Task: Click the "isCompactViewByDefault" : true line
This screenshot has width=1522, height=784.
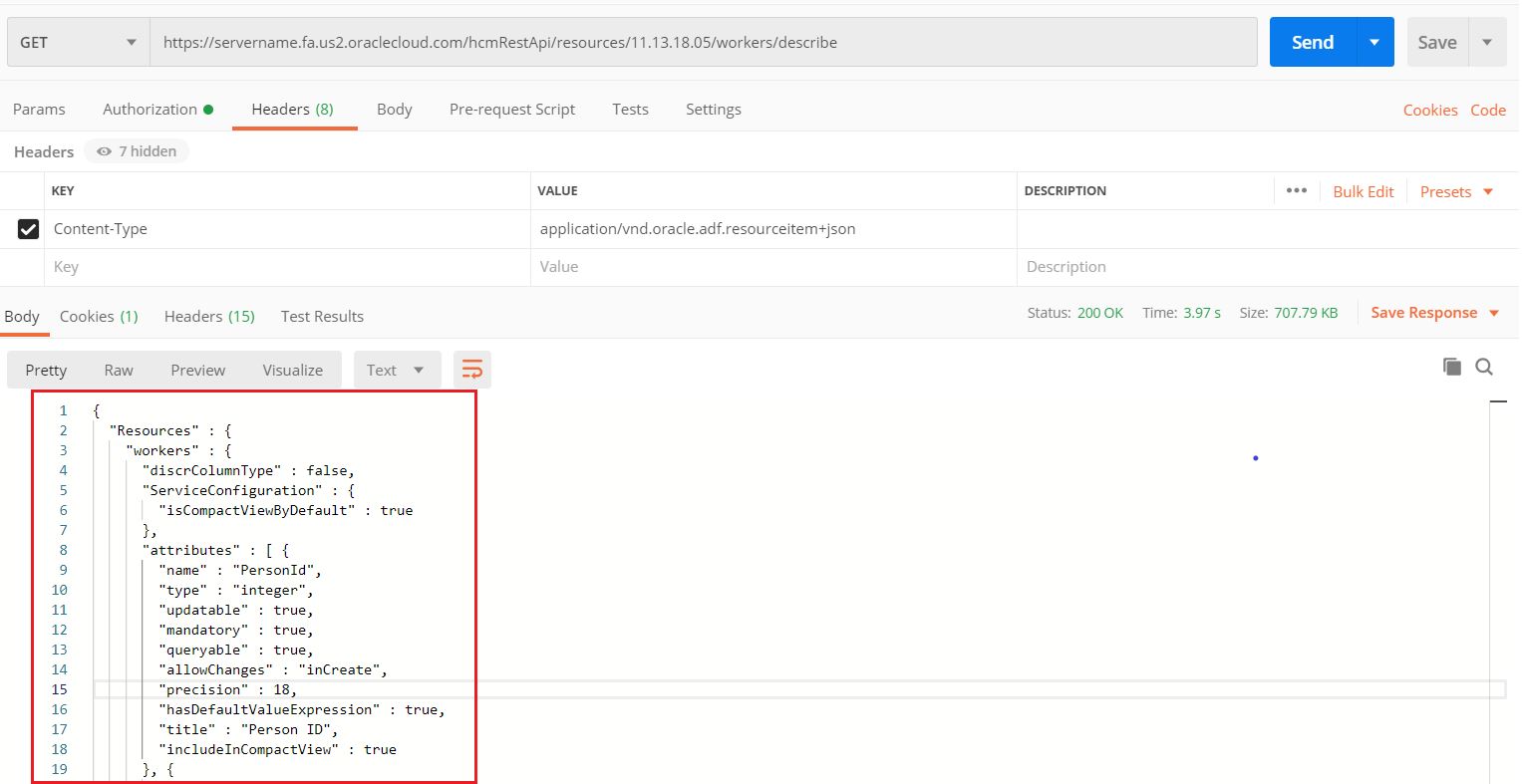Action: pos(285,510)
